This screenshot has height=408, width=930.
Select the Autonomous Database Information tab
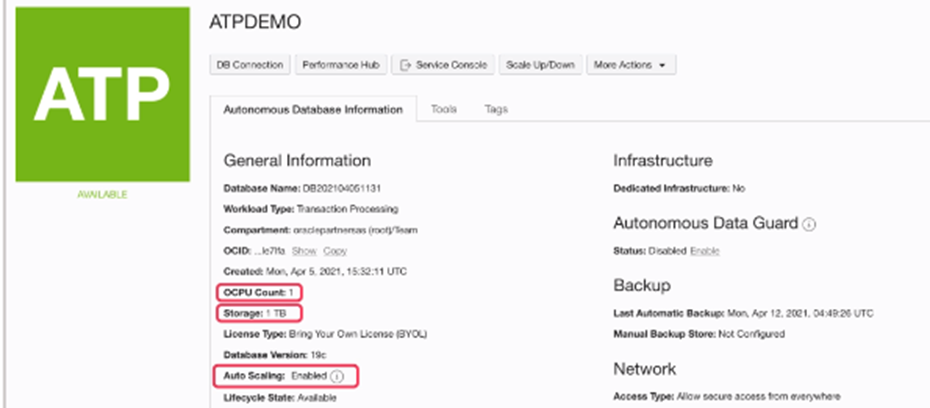click(x=313, y=109)
